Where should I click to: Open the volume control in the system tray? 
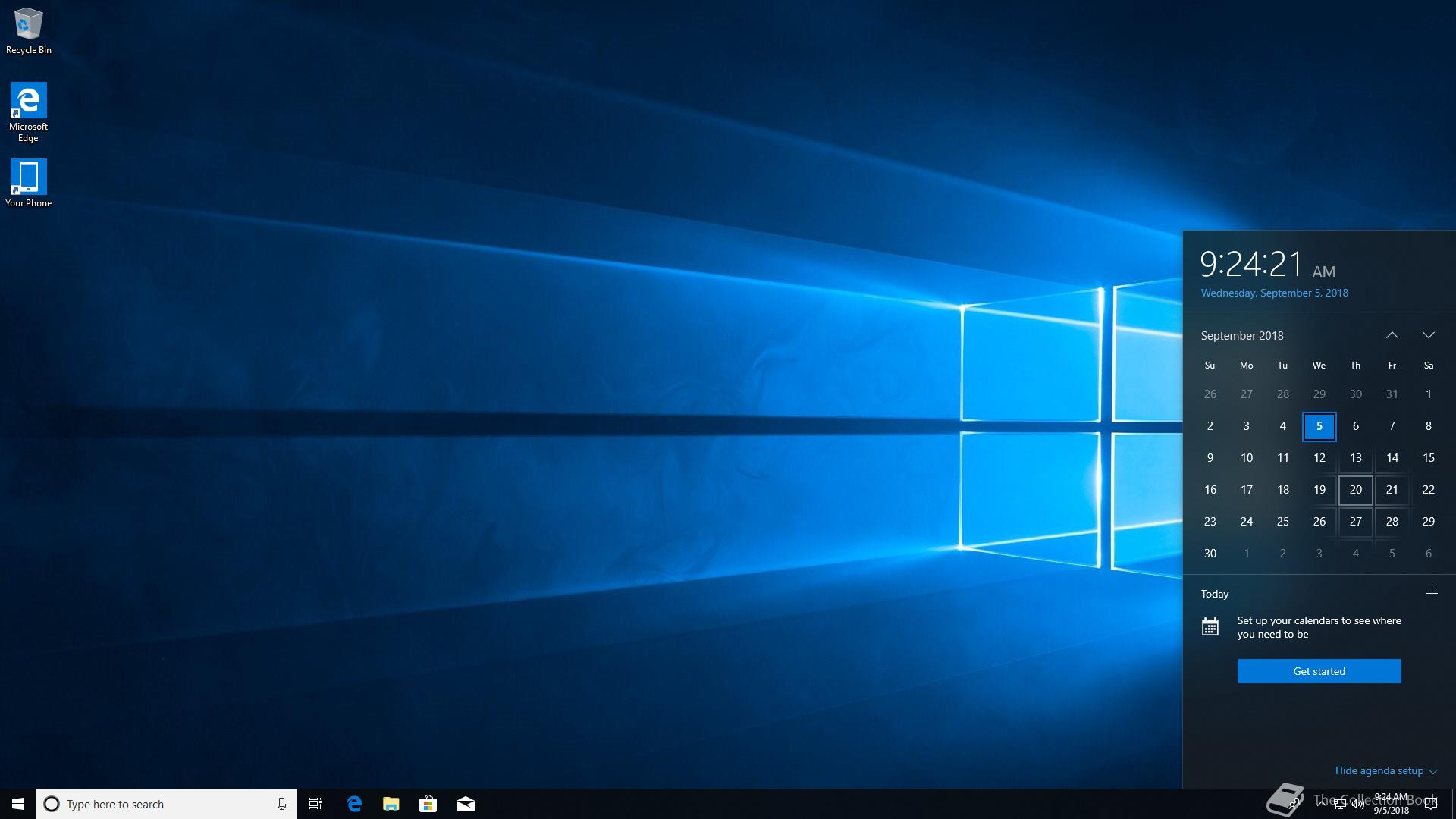coord(1358,804)
